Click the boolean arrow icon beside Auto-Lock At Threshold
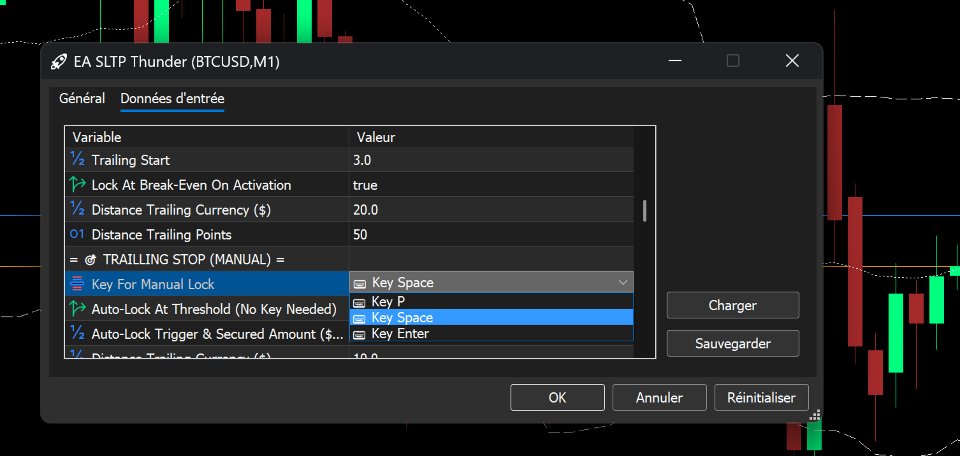 coord(77,308)
